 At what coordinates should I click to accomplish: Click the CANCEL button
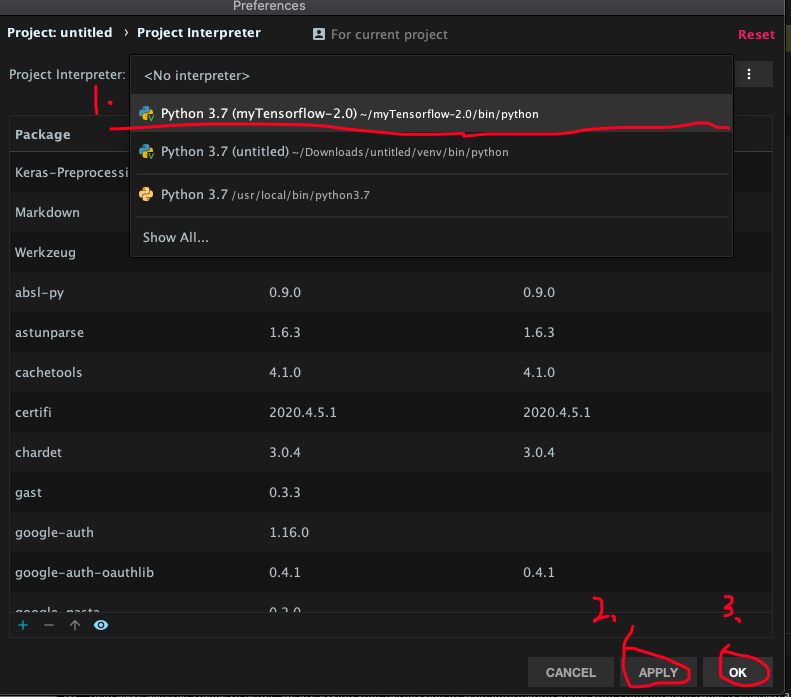571,672
